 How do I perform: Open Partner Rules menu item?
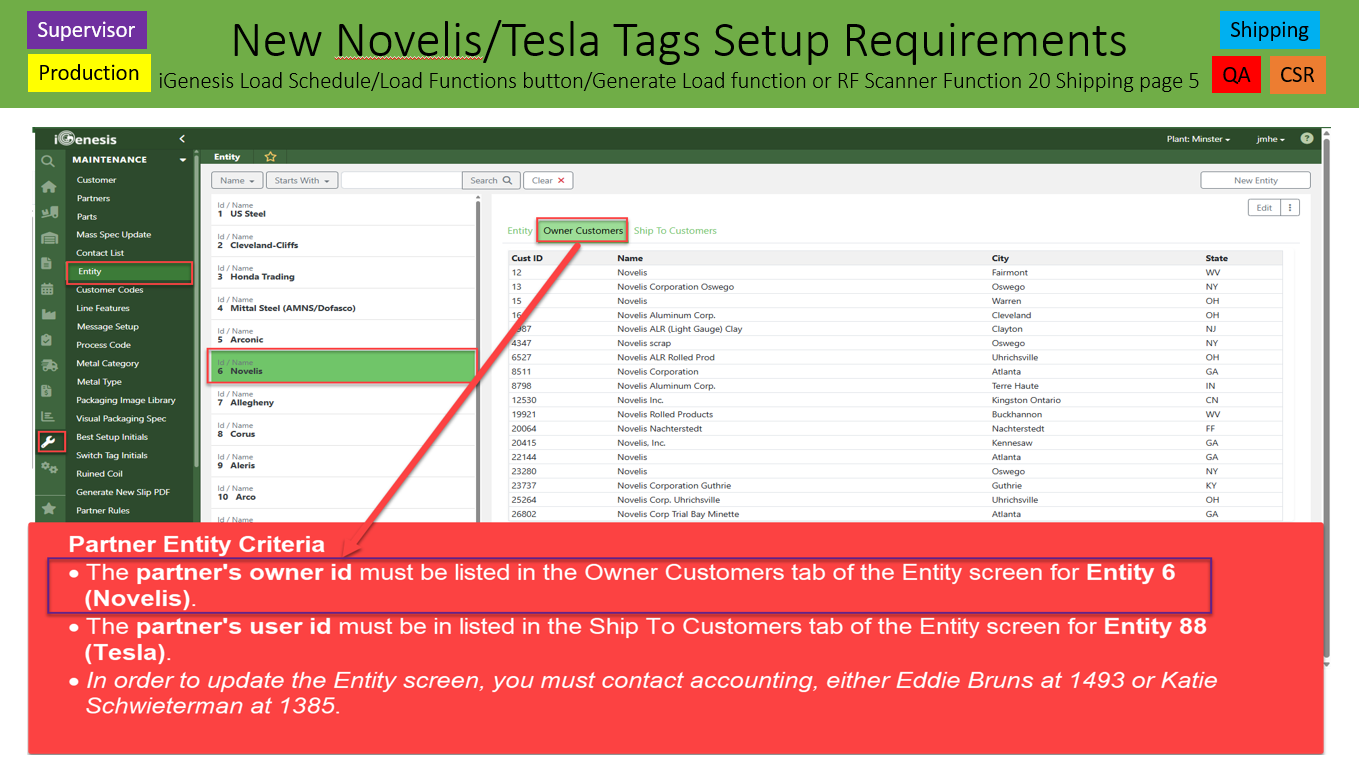click(x=103, y=510)
